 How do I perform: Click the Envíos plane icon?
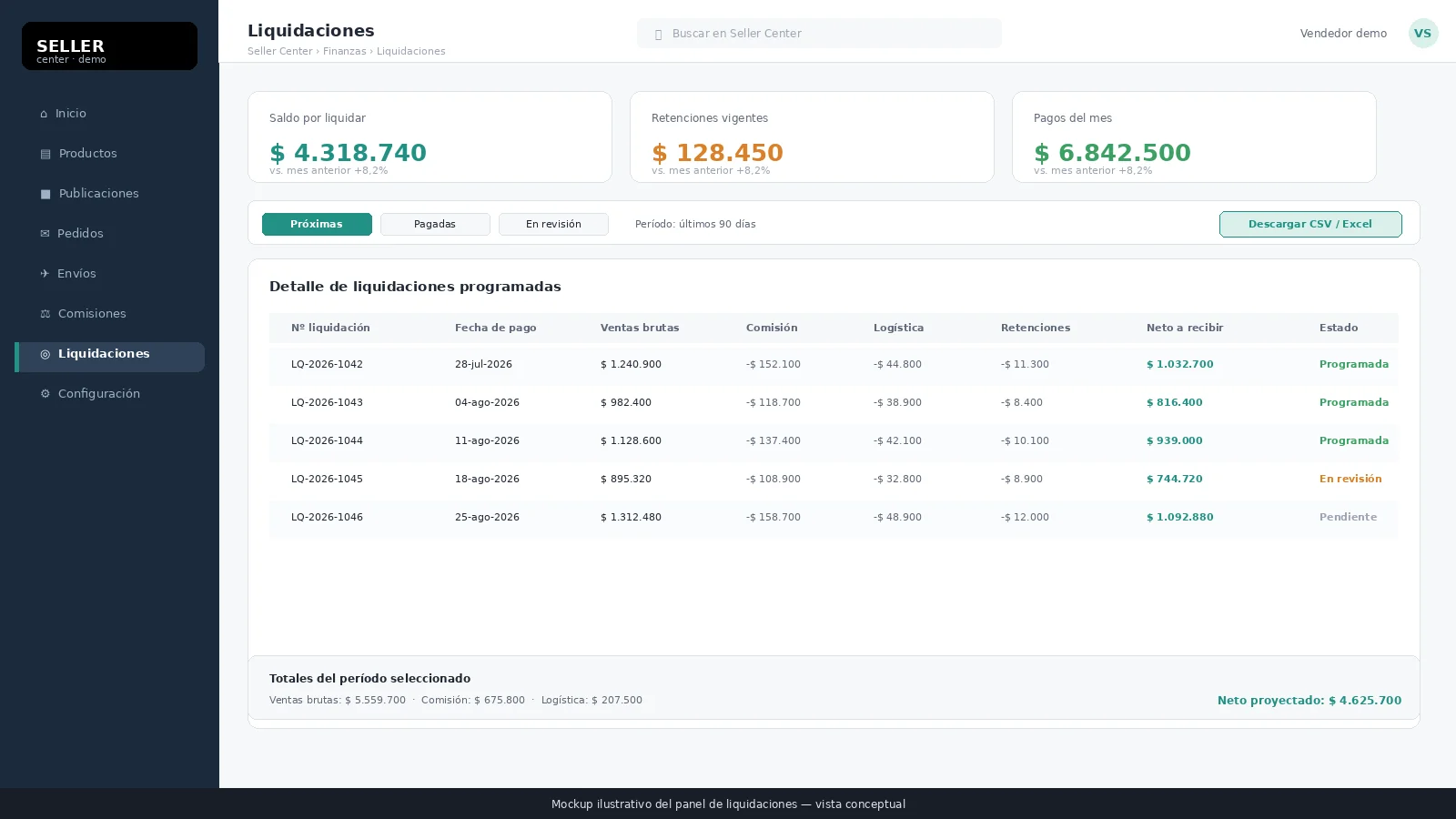[x=45, y=274]
